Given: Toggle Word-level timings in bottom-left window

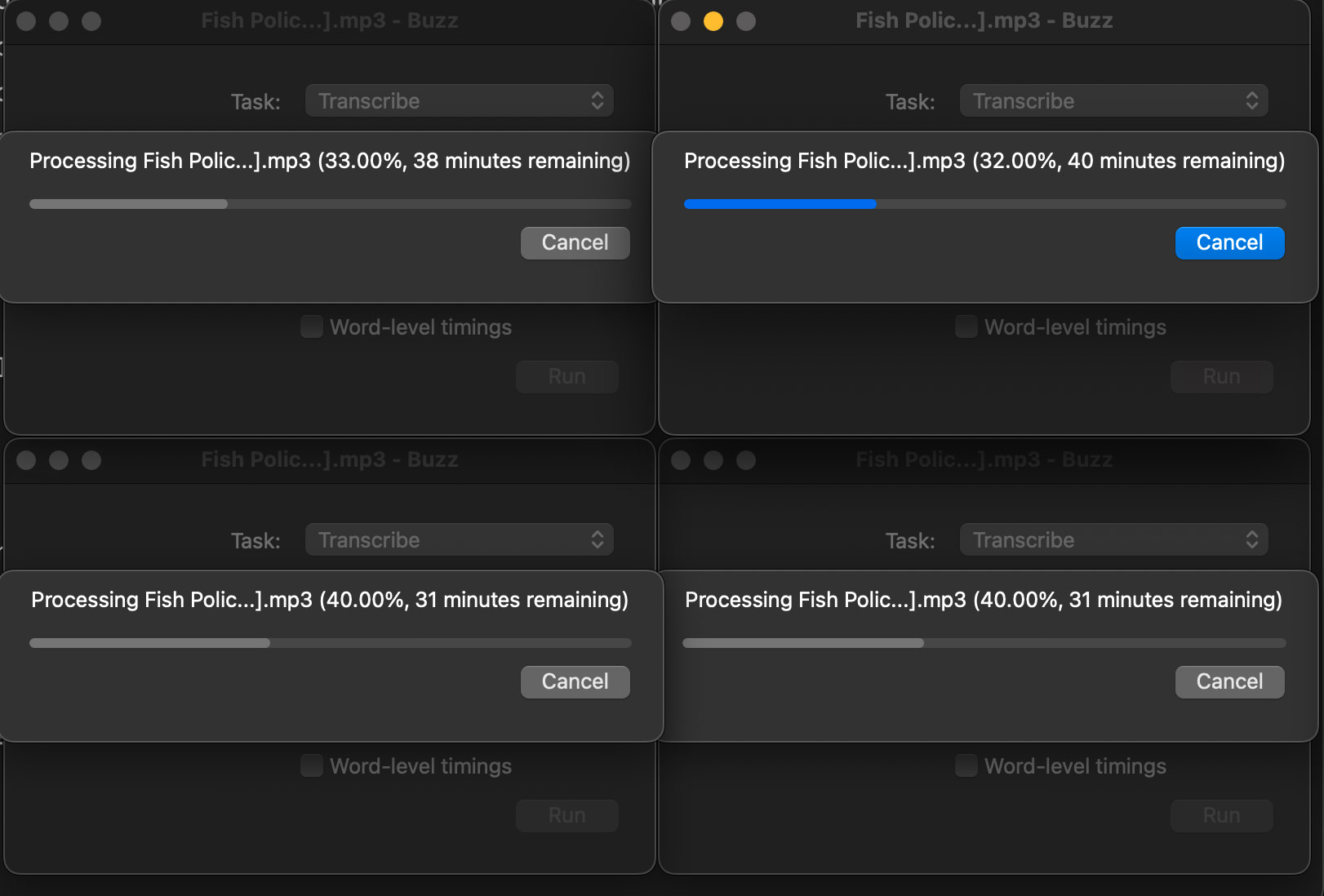Looking at the screenshot, I should tap(312, 766).
